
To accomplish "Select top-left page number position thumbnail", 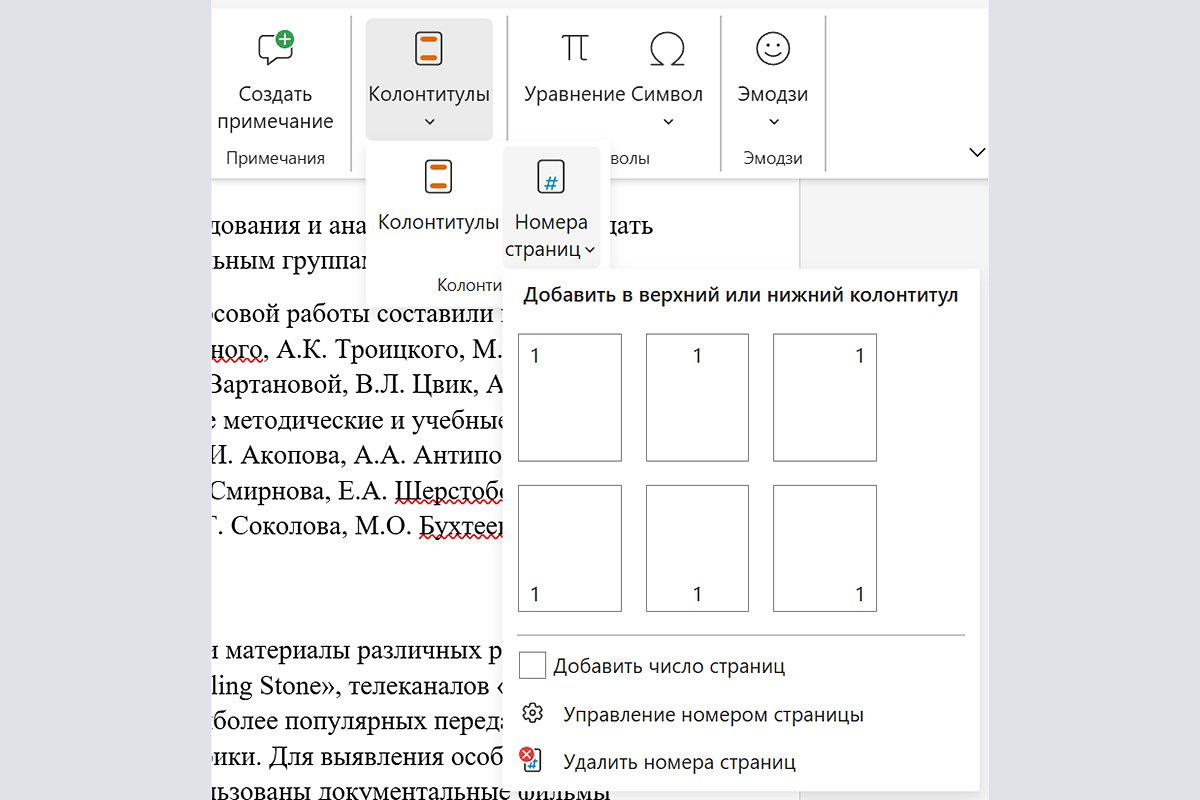I will click(x=570, y=397).
